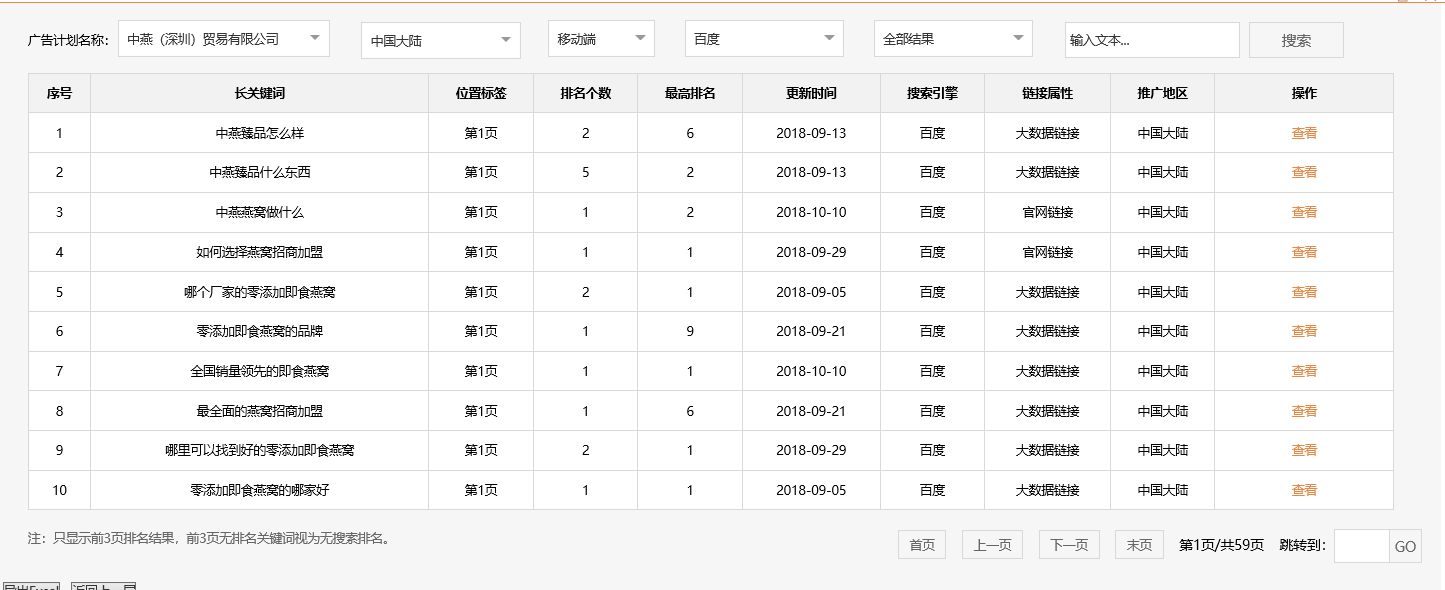The width and height of the screenshot is (1445, 590).
Task: View 哪个厂家的零添加即食燕窝 ranking details
Action: 1304,291
